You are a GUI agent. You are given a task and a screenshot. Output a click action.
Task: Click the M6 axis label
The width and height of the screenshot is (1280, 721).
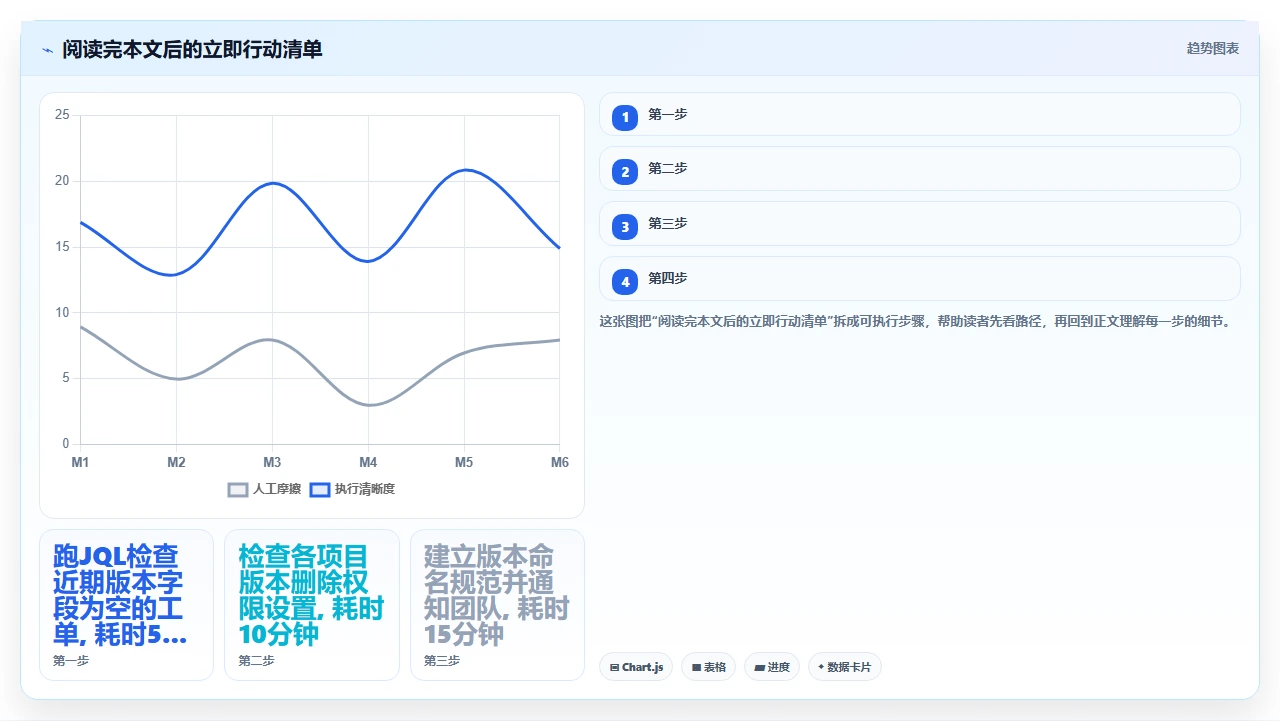[560, 462]
